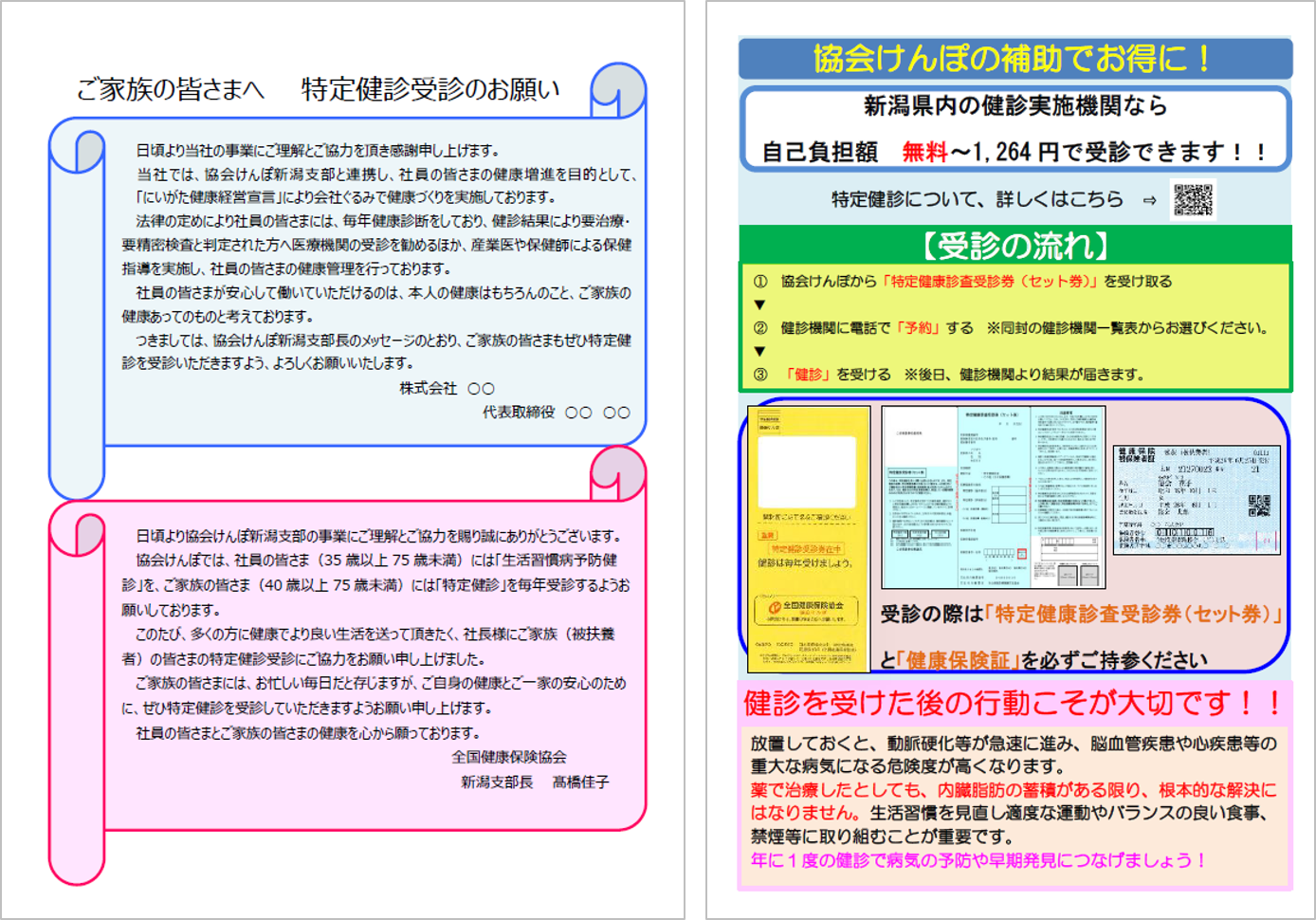Click the 全国健康保険協会 logo on yellow envelope

click(807, 609)
